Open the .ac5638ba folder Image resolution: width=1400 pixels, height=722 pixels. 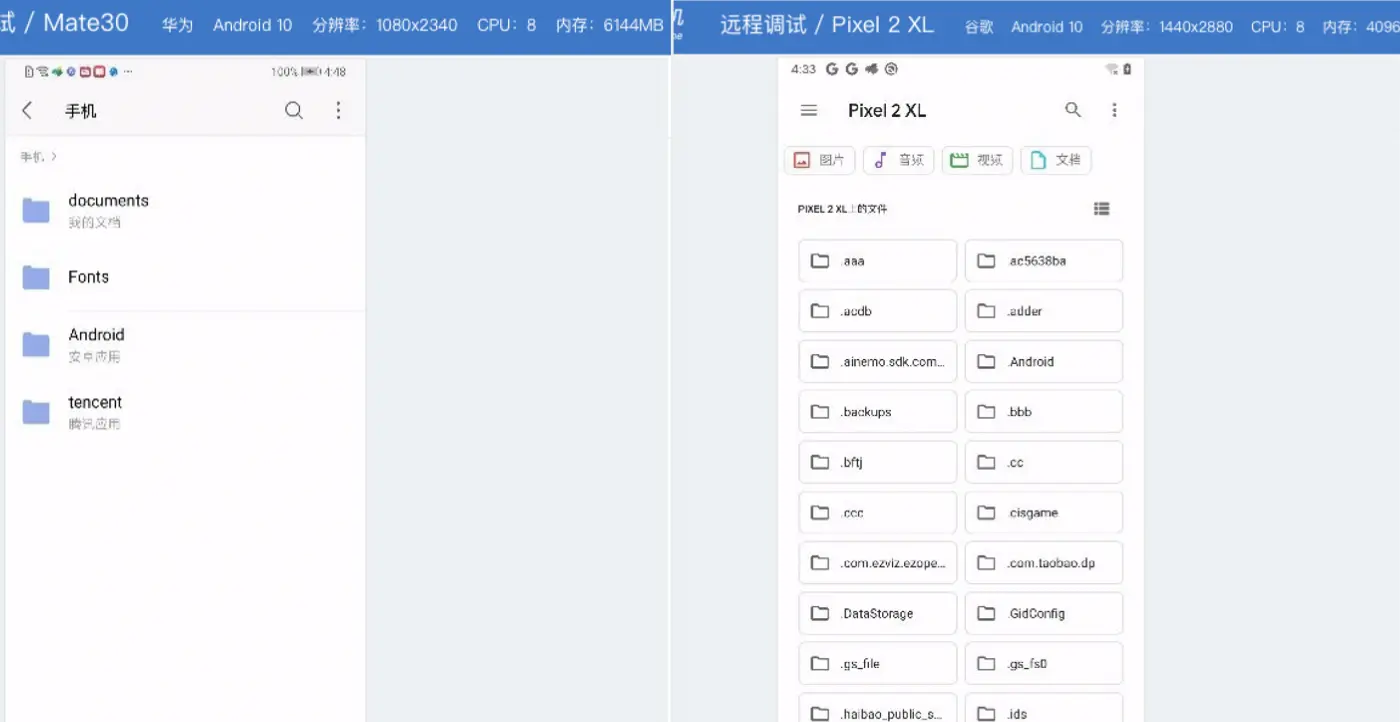1044,261
